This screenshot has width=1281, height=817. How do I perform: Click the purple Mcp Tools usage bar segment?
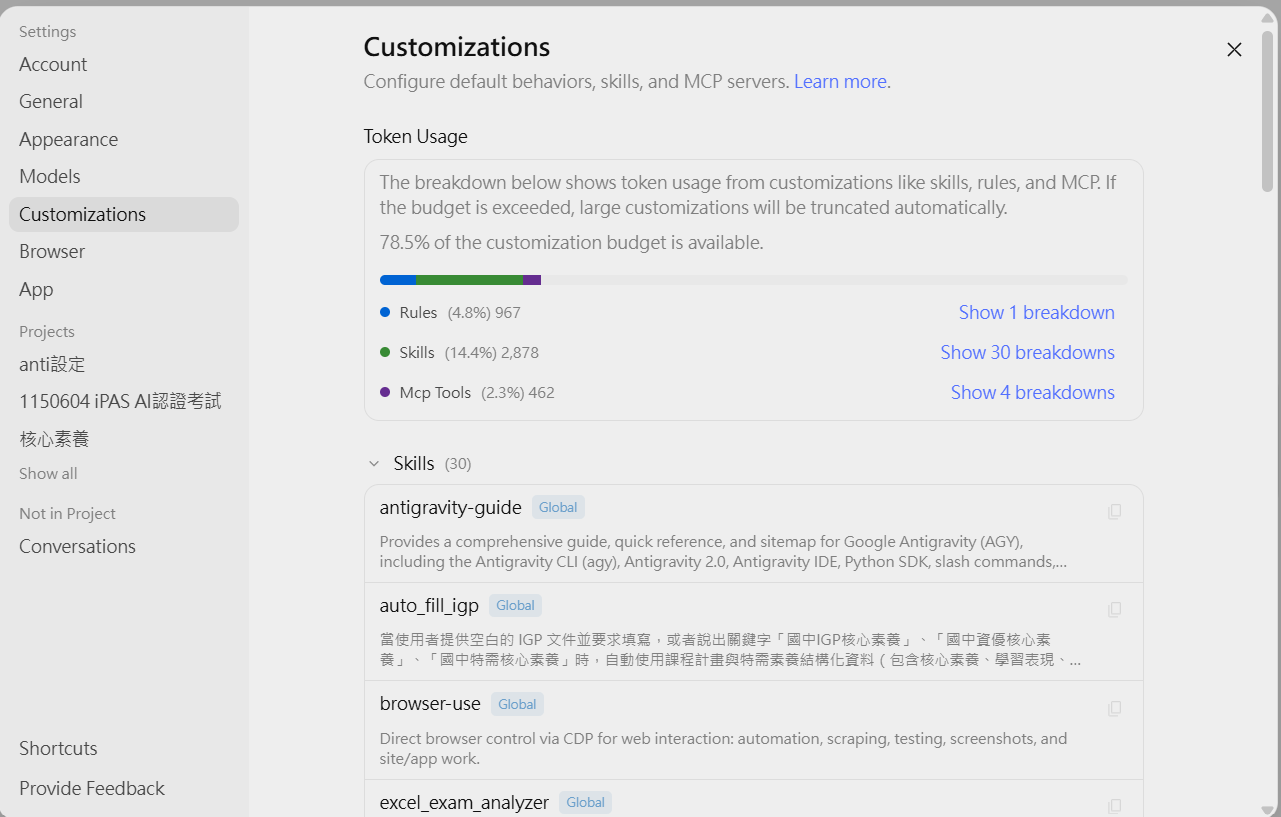pos(532,280)
